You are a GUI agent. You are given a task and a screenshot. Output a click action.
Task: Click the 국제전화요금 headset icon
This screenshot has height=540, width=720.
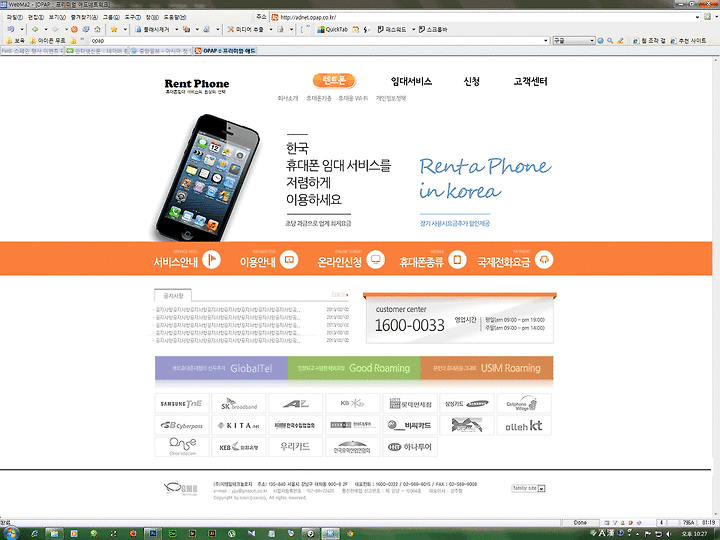point(544,259)
